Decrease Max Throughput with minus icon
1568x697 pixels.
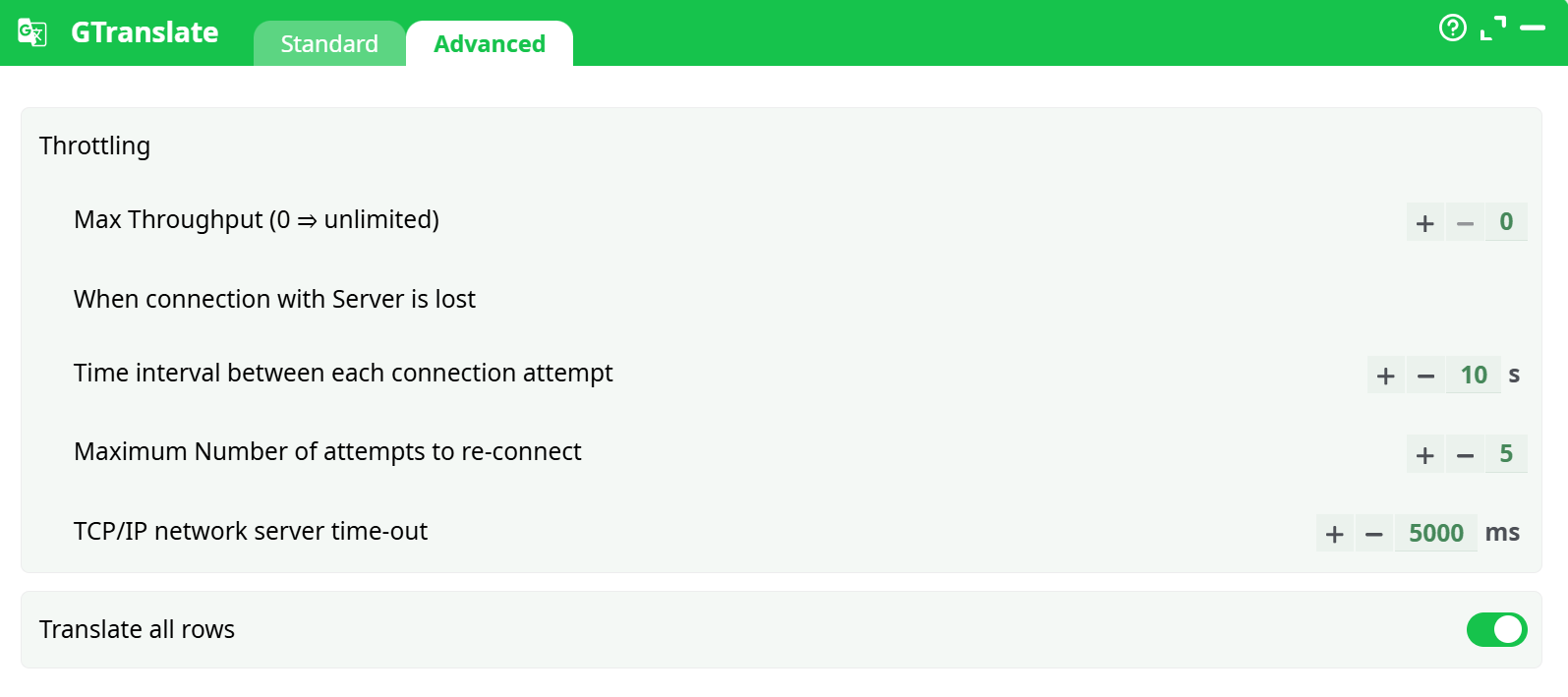pos(1465,223)
